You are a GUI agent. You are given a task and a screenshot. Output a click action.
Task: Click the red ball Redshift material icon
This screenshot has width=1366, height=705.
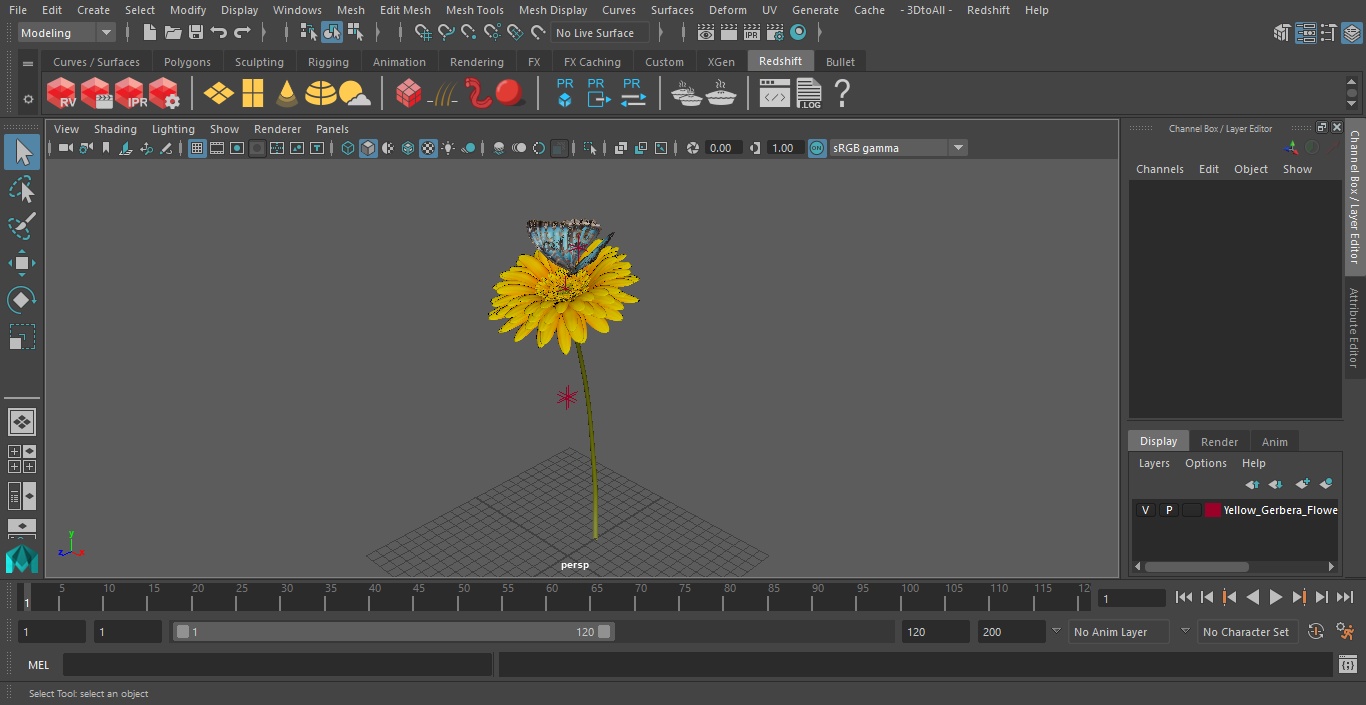511,94
